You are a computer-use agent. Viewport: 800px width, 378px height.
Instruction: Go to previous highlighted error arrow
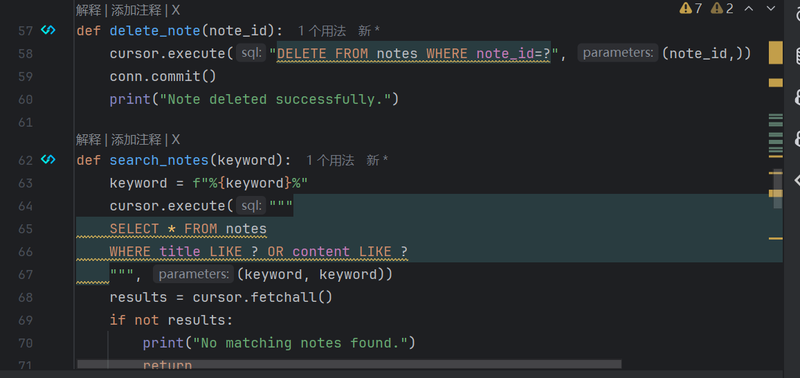[749, 8]
